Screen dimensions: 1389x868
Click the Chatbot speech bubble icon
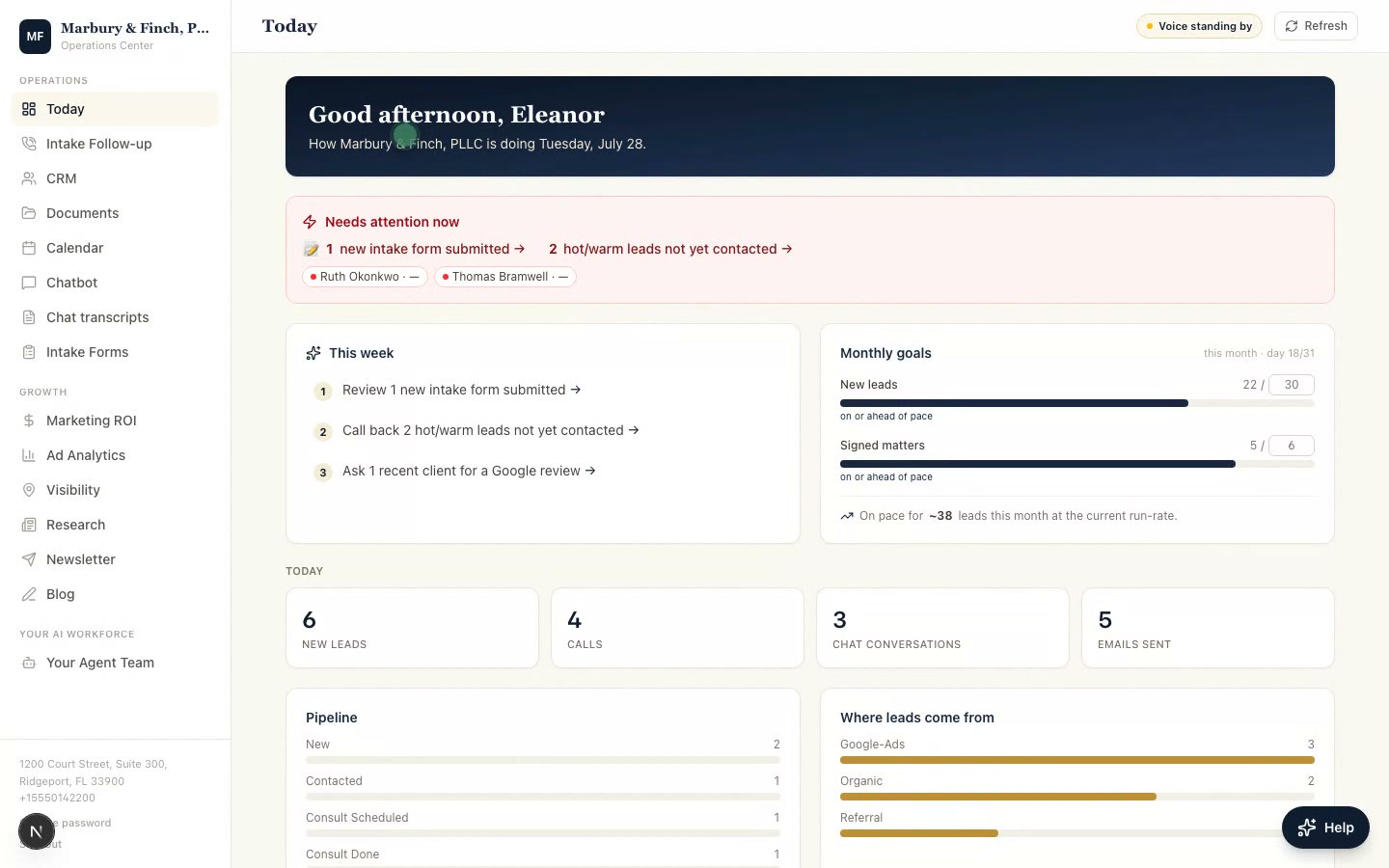(29, 283)
